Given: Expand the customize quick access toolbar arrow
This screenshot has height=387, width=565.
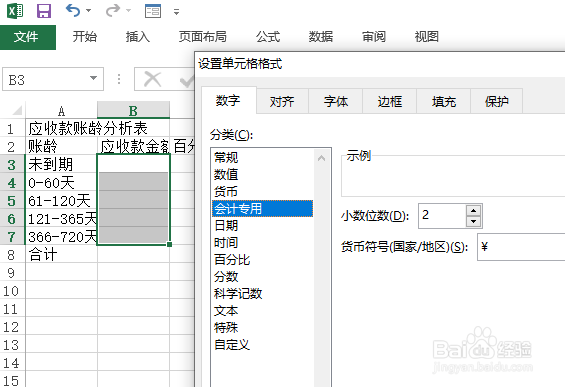Looking at the screenshot, I should 177,12.
